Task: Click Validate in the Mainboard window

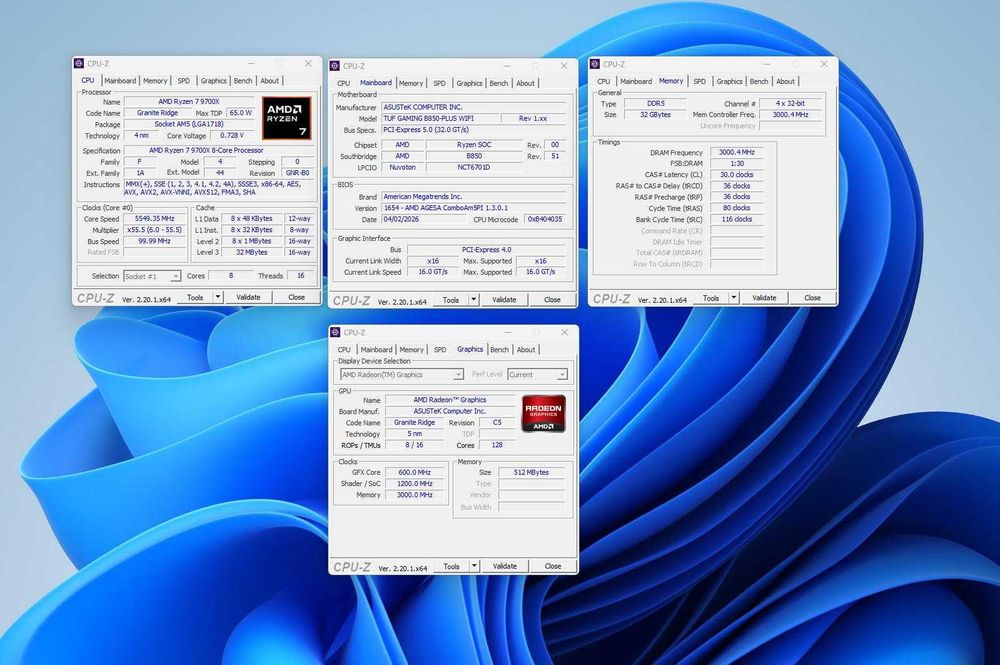Action: click(504, 299)
